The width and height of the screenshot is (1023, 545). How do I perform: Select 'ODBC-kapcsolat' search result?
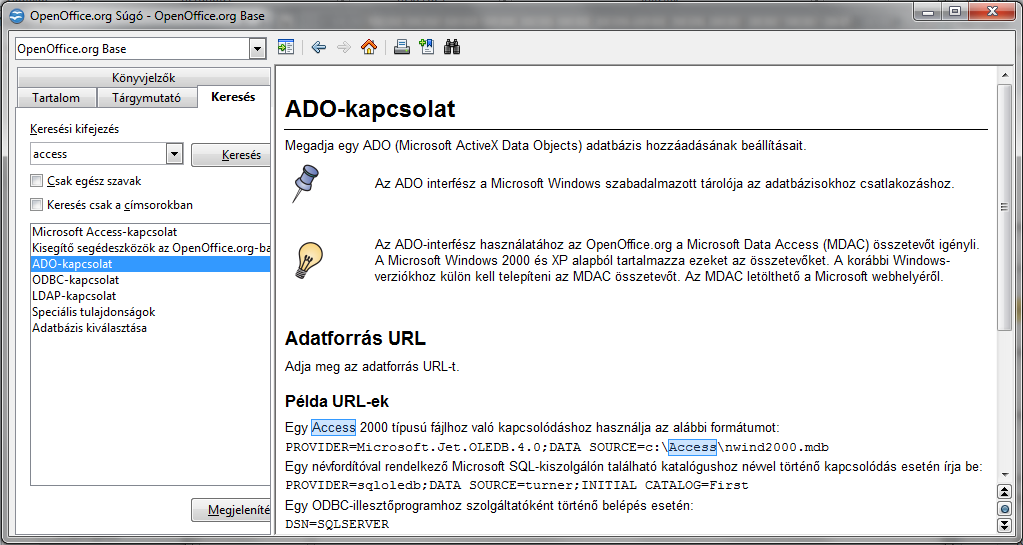(x=151, y=280)
